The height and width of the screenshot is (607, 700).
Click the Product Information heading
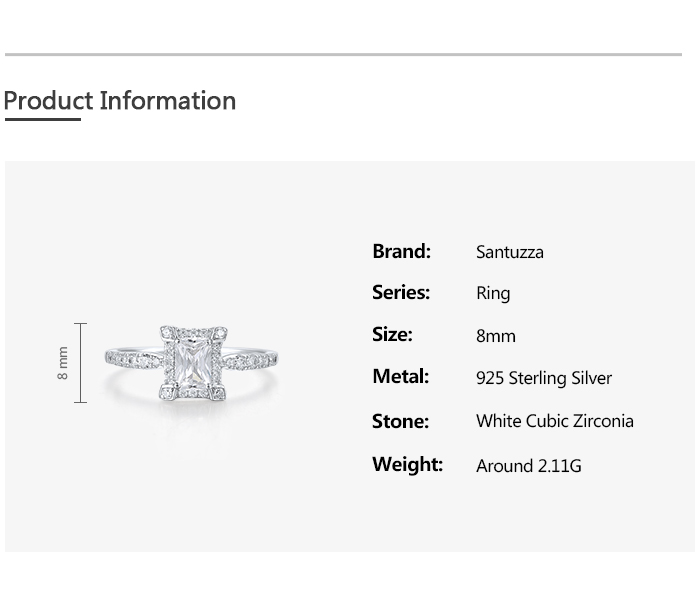tap(119, 101)
